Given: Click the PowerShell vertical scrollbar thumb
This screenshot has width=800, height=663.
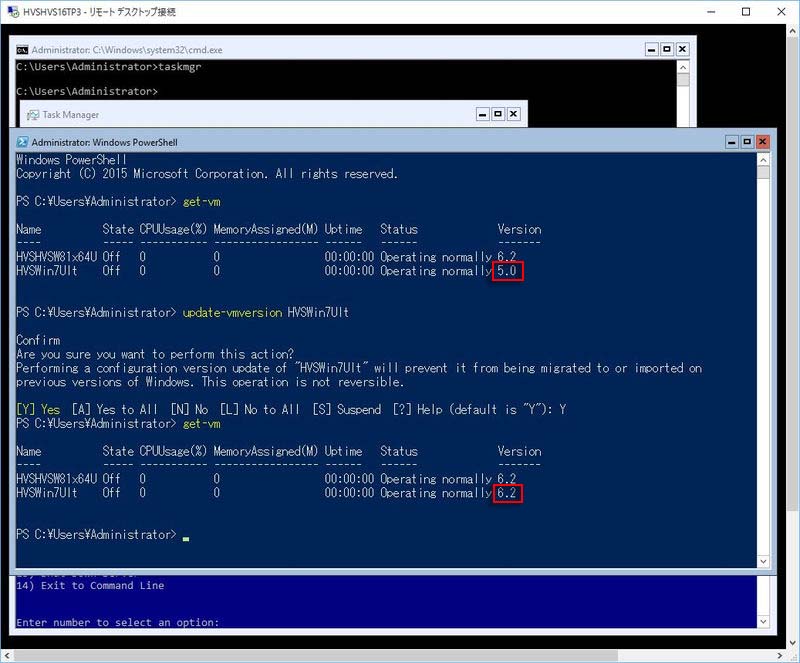Looking at the screenshot, I should pyautogui.click(x=763, y=172).
